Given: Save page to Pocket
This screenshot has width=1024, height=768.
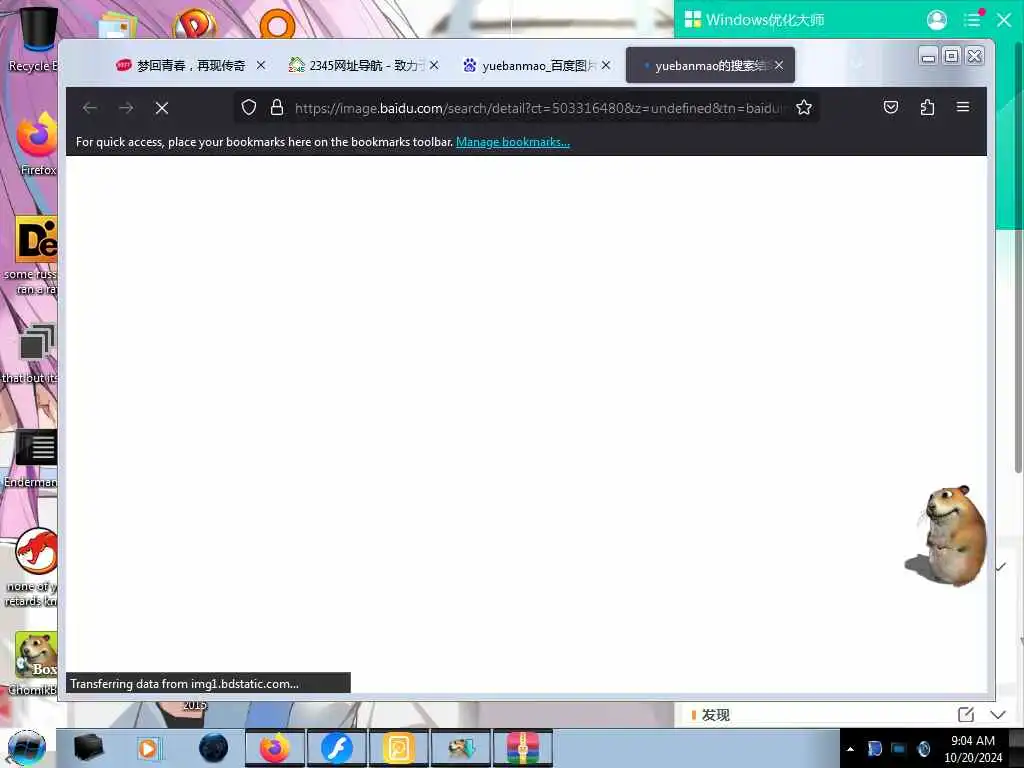Looking at the screenshot, I should [891, 107].
